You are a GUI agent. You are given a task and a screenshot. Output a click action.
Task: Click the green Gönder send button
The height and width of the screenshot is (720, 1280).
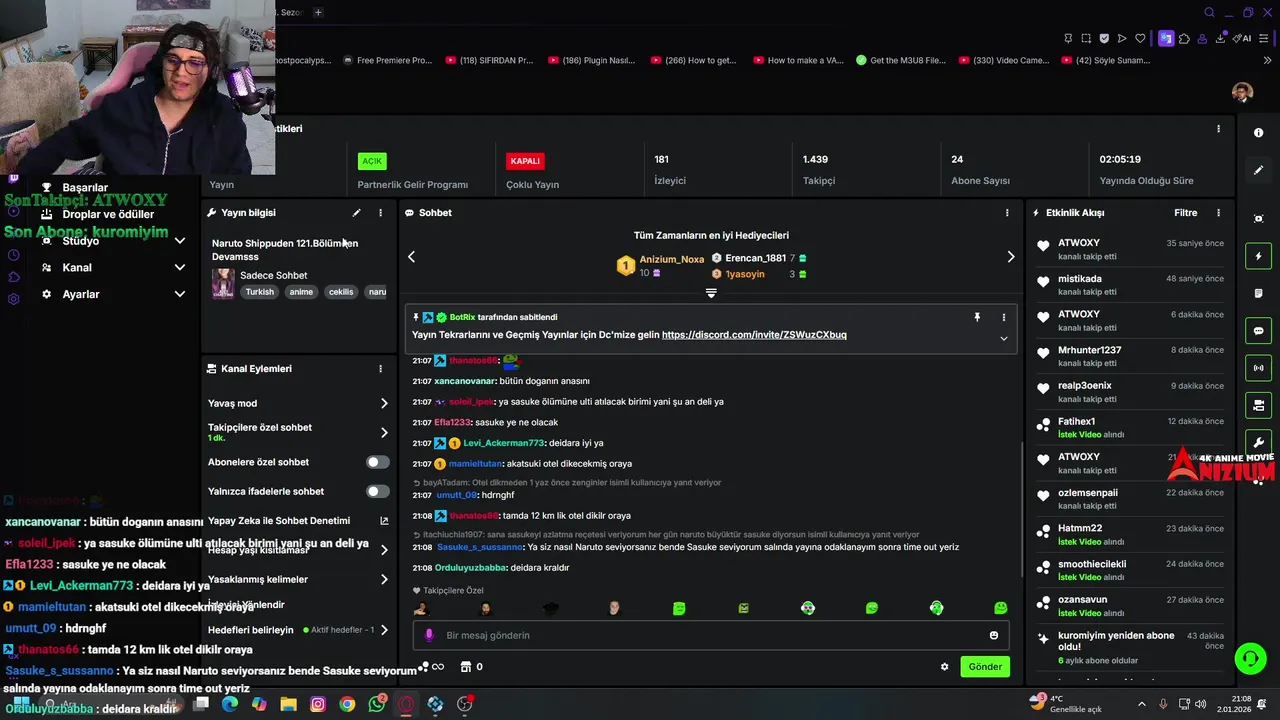coord(985,667)
